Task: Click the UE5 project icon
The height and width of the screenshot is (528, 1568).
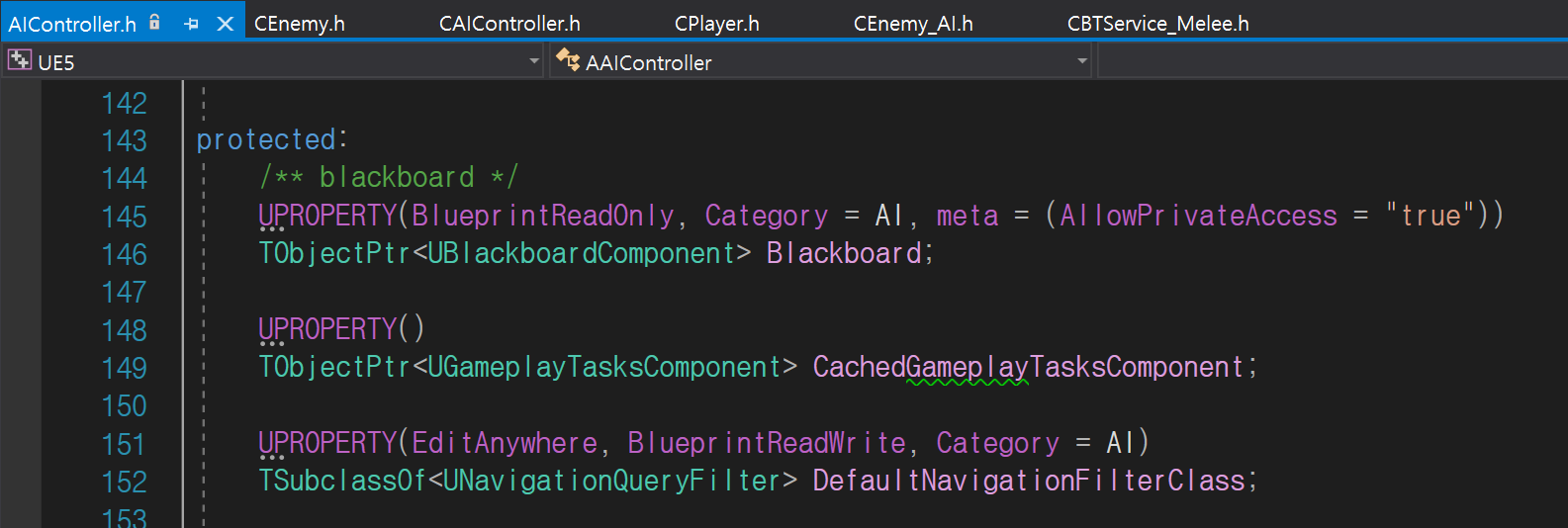Action: (x=19, y=60)
